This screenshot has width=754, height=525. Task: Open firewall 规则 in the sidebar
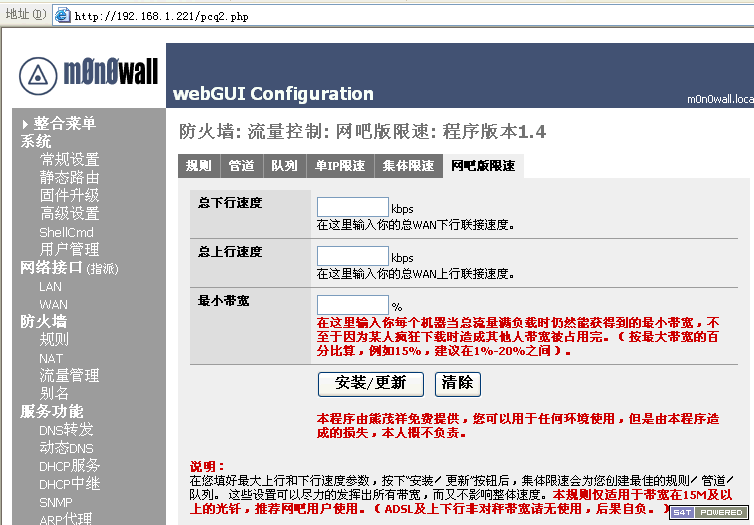point(54,339)
